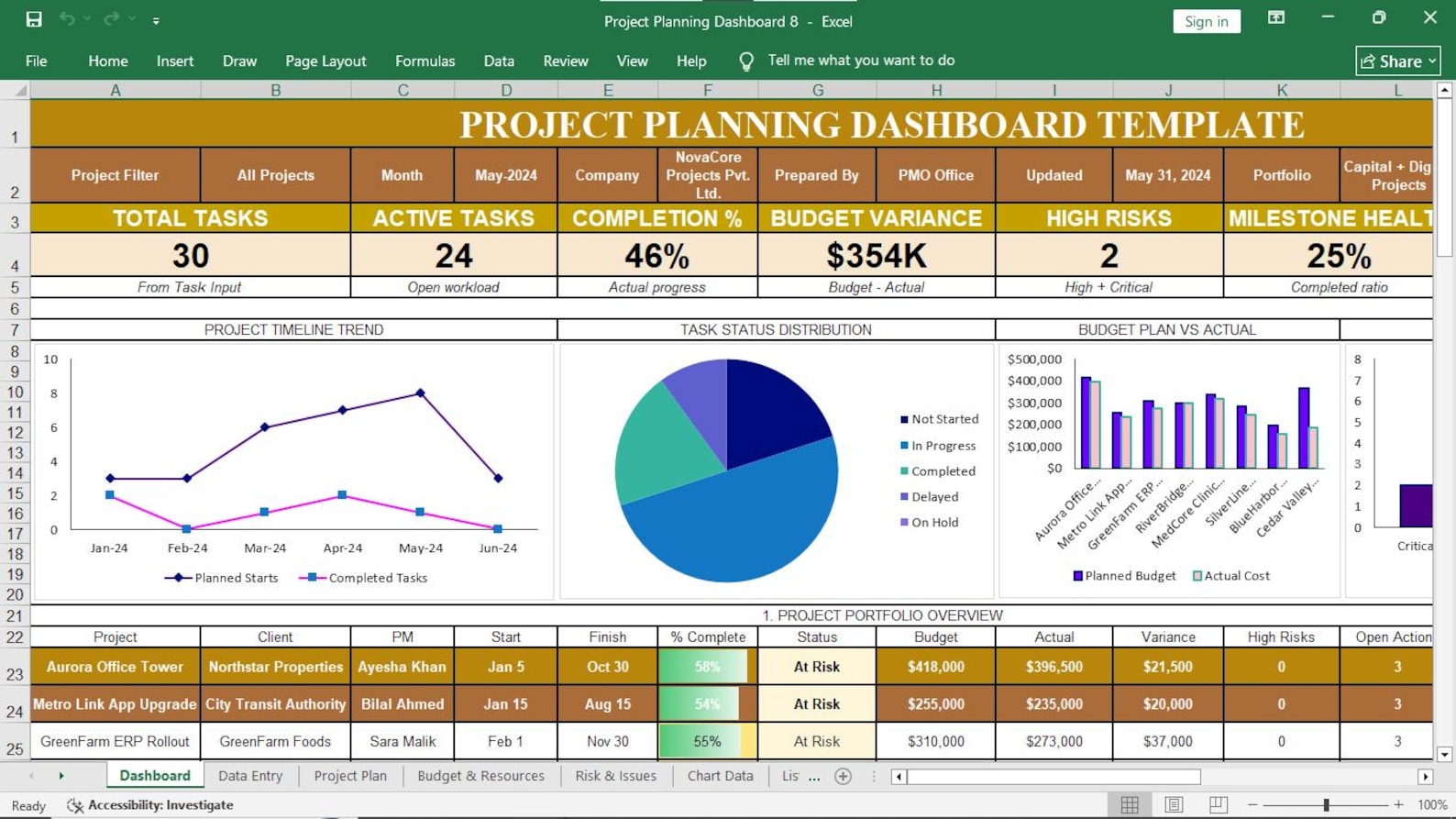Switch to the Risk & Issues sheet tab
The image size is (1456, 819).
615,776
